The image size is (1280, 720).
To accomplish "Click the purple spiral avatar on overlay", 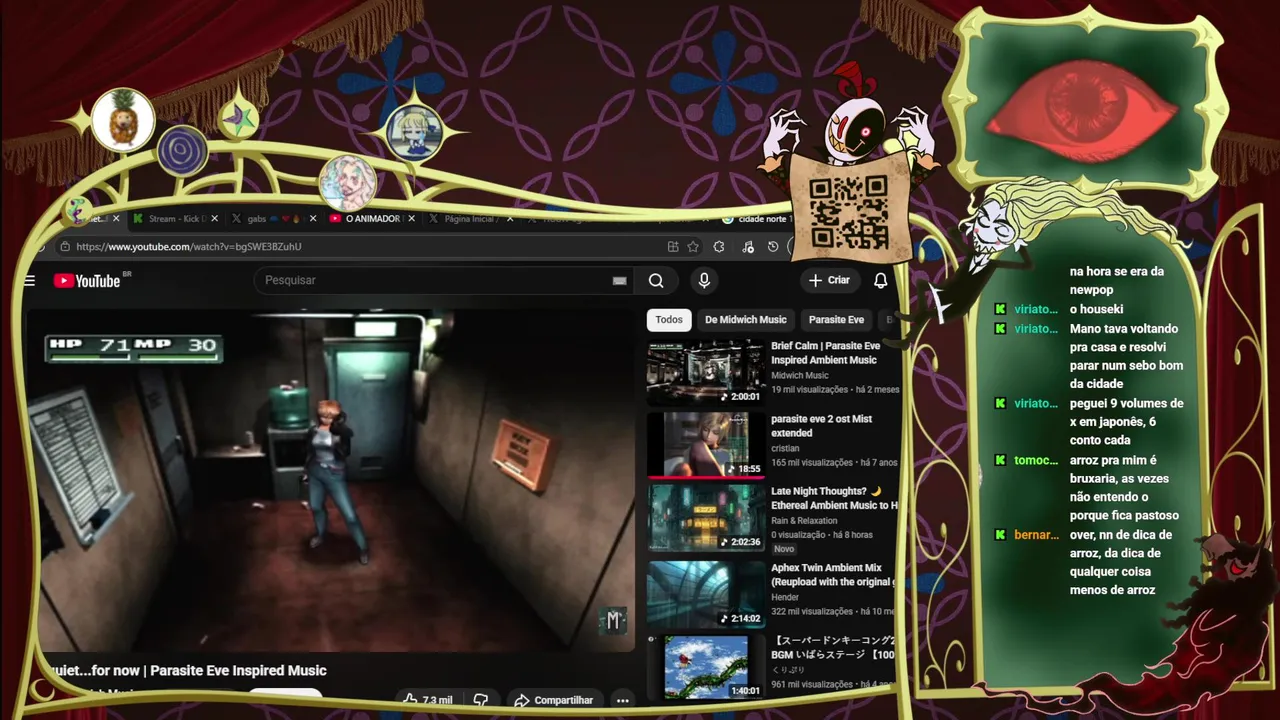I will click(x=183, y=152).
